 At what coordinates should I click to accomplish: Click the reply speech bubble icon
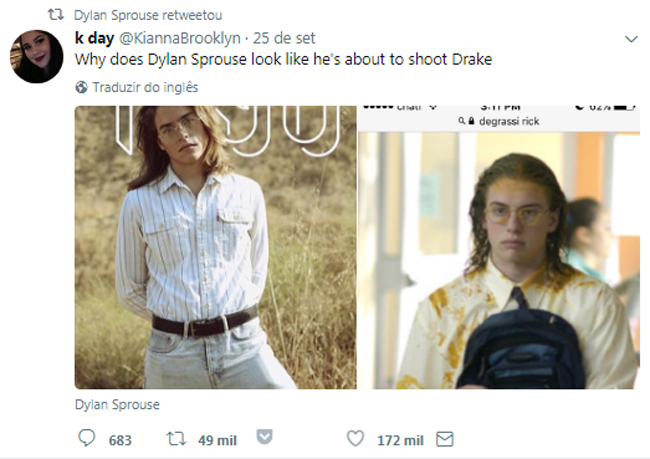tap(86, 439)
